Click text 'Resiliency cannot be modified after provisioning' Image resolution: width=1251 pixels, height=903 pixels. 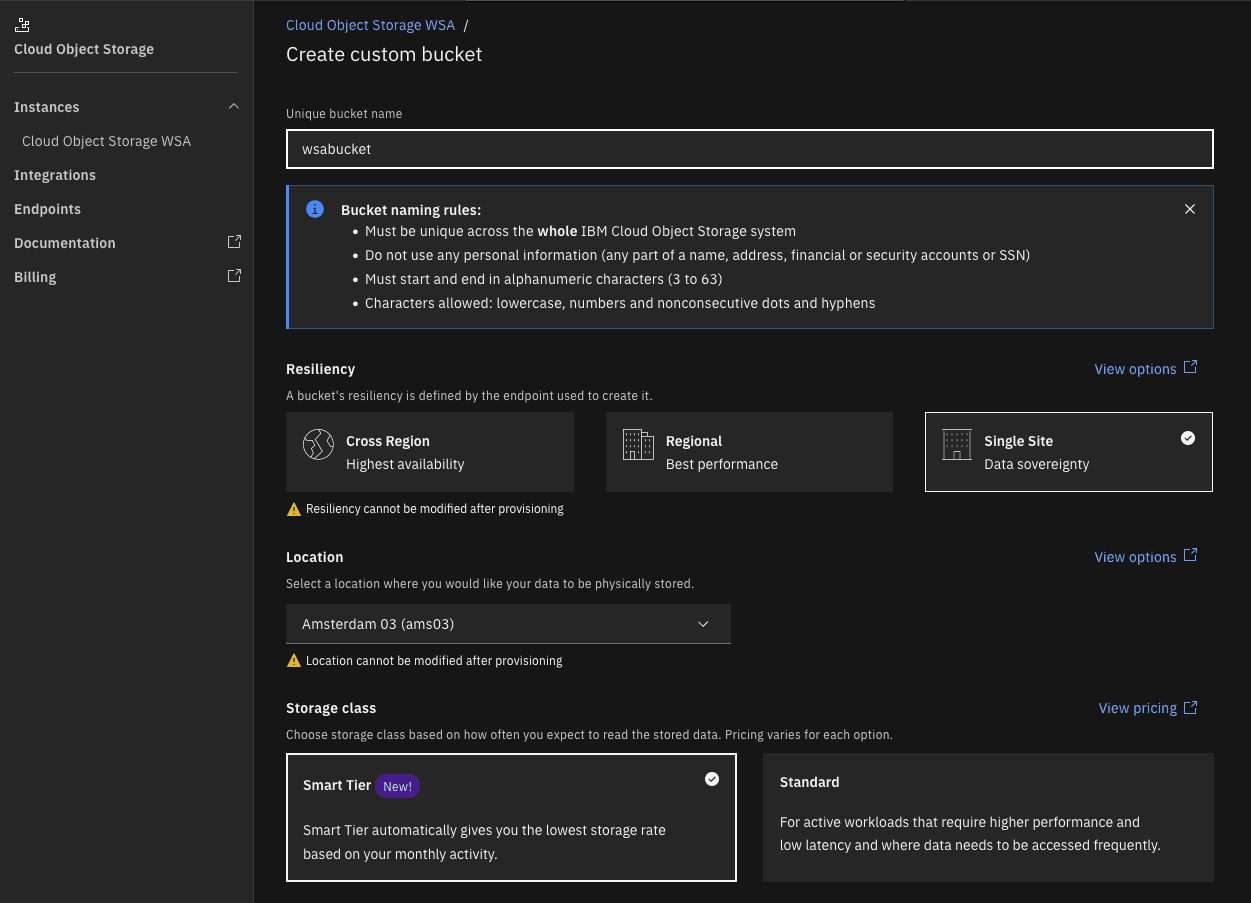435,509
